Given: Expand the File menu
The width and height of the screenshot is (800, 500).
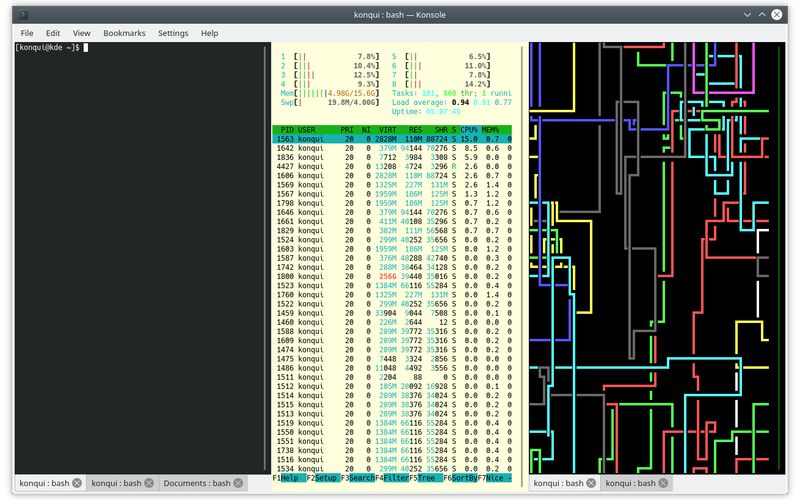Looking at the screenshot, I should 27,33.
